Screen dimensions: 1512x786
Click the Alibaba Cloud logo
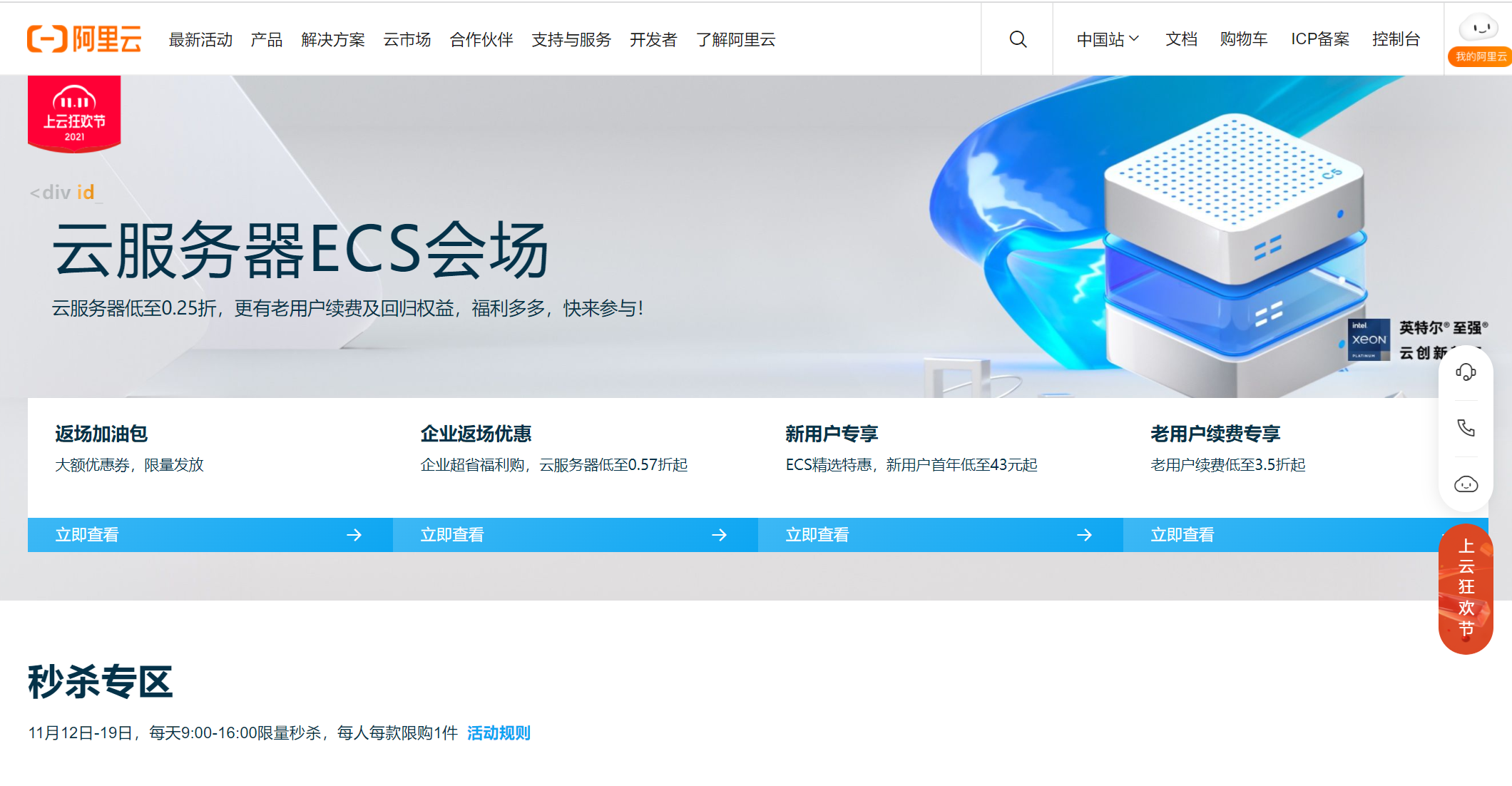(84, 39)
